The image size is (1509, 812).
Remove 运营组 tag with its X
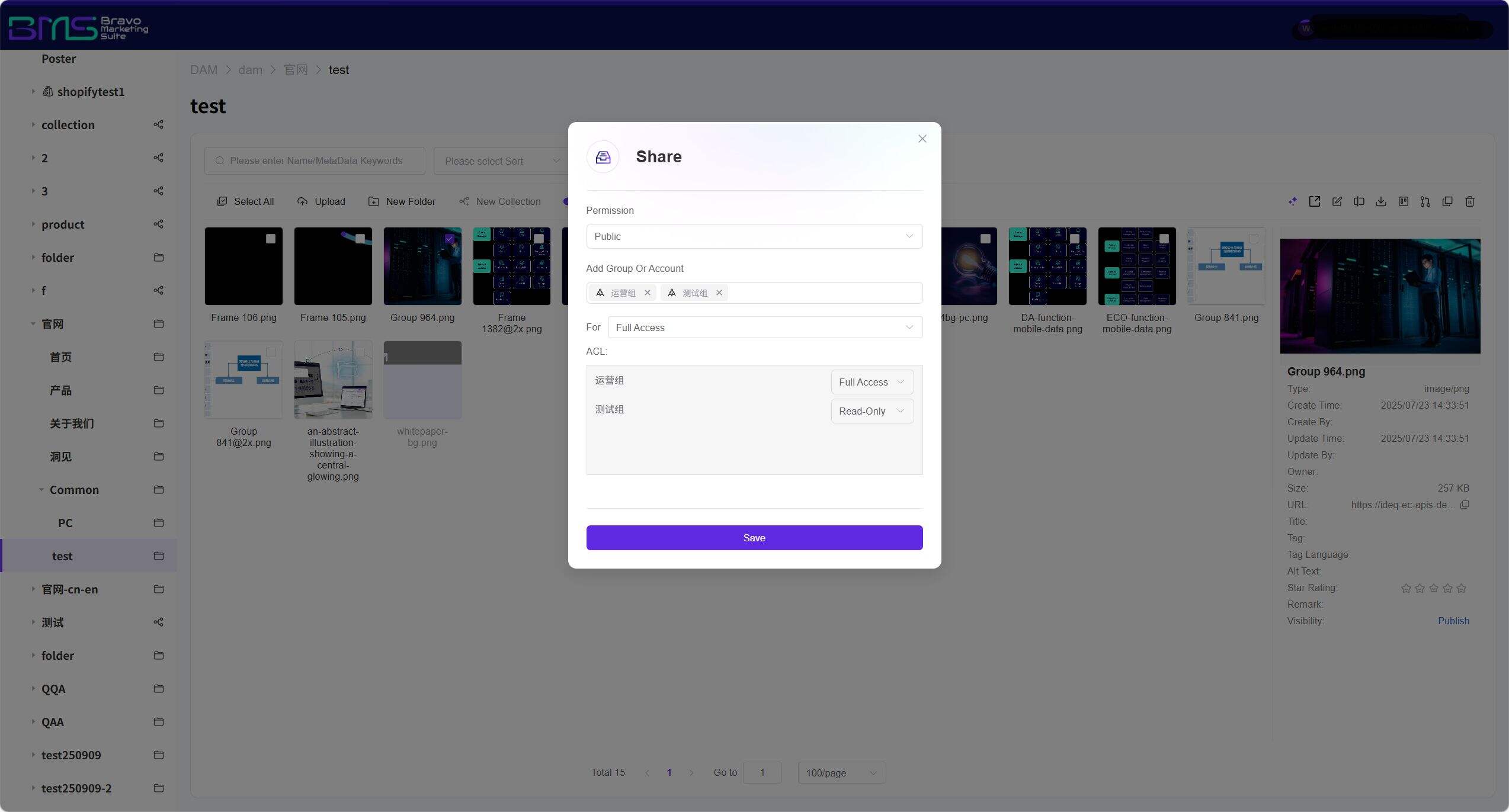[x=648, y=293]
